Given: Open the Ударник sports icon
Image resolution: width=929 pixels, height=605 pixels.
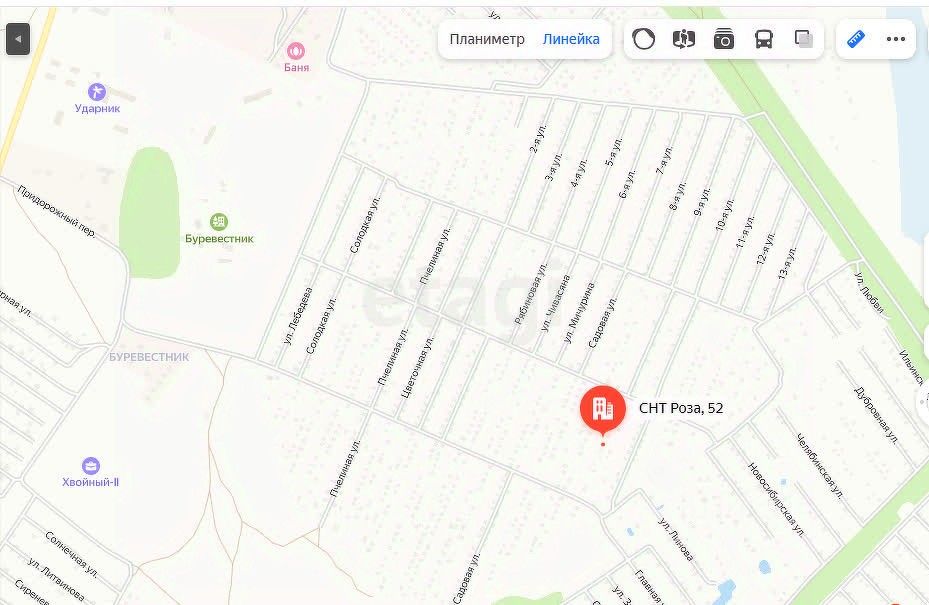Looking at the screenshot, I should [97, 91].
